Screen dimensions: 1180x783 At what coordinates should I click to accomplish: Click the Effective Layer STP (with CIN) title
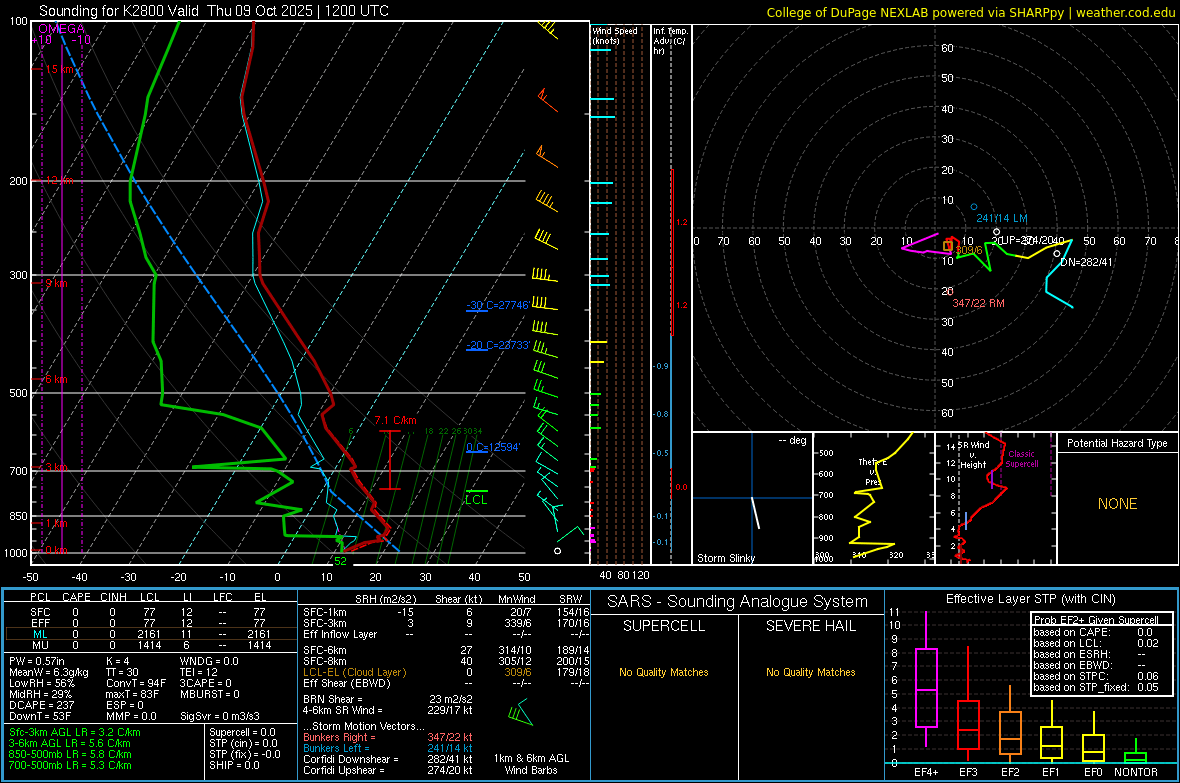(1030, 599)
